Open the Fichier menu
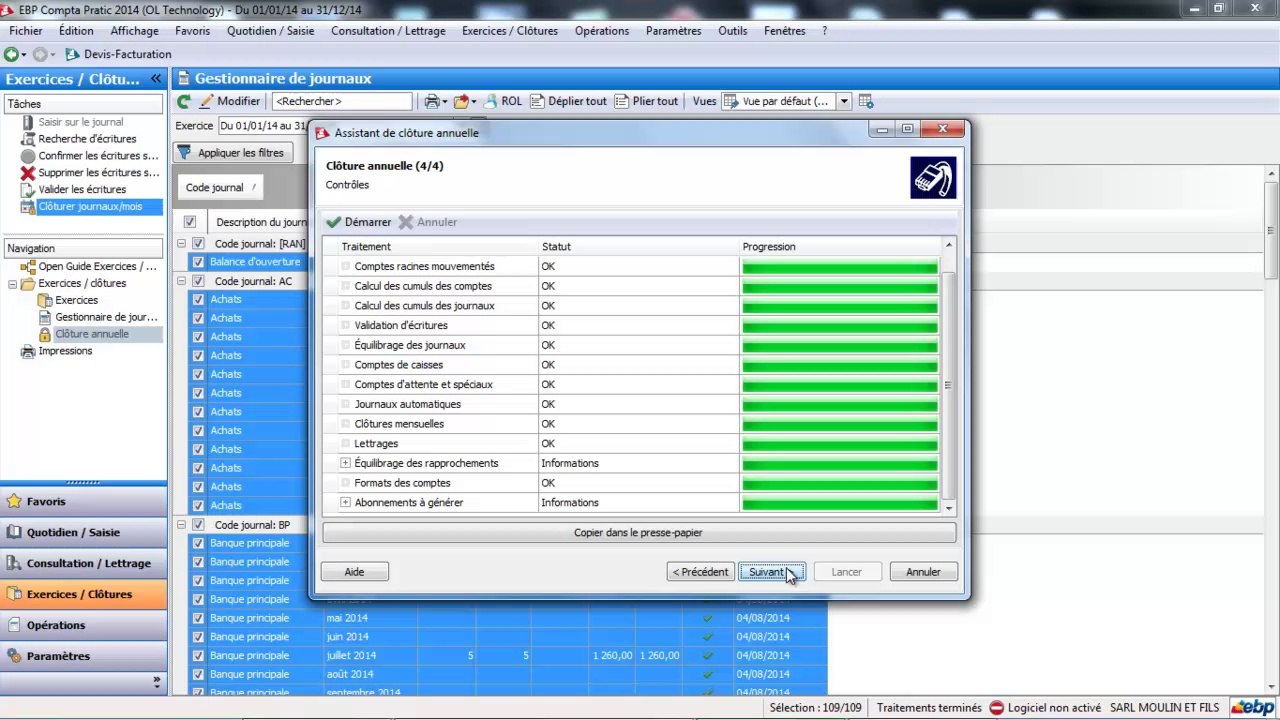This screenshot has width=1280, height=720. (x=26, y=31)
